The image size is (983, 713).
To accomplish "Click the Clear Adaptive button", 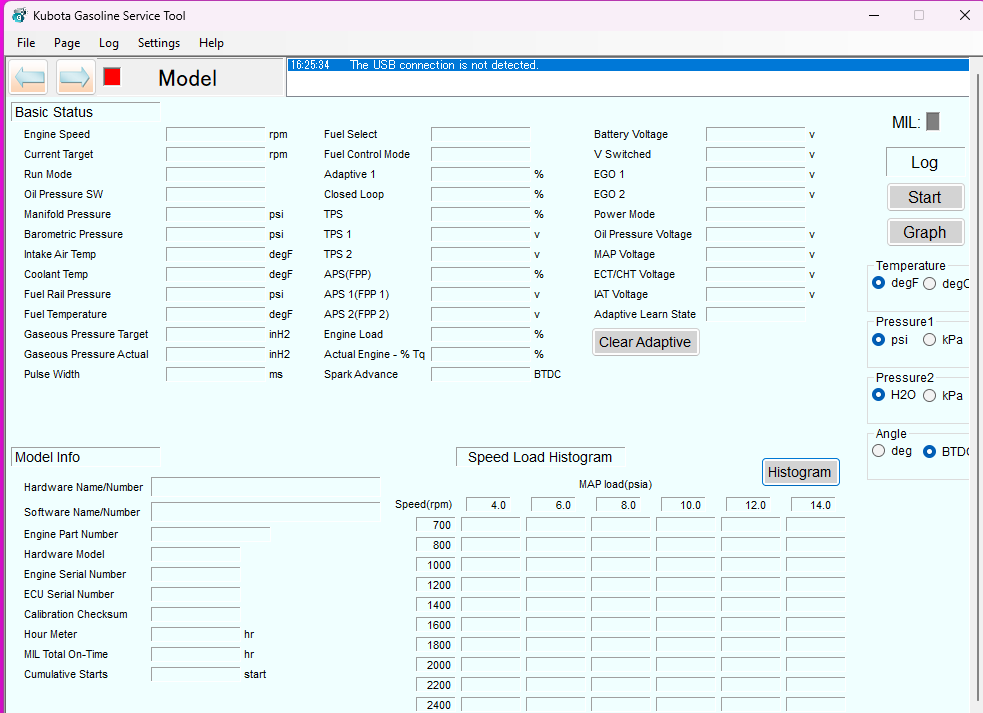I will click(x=645, y=342).
